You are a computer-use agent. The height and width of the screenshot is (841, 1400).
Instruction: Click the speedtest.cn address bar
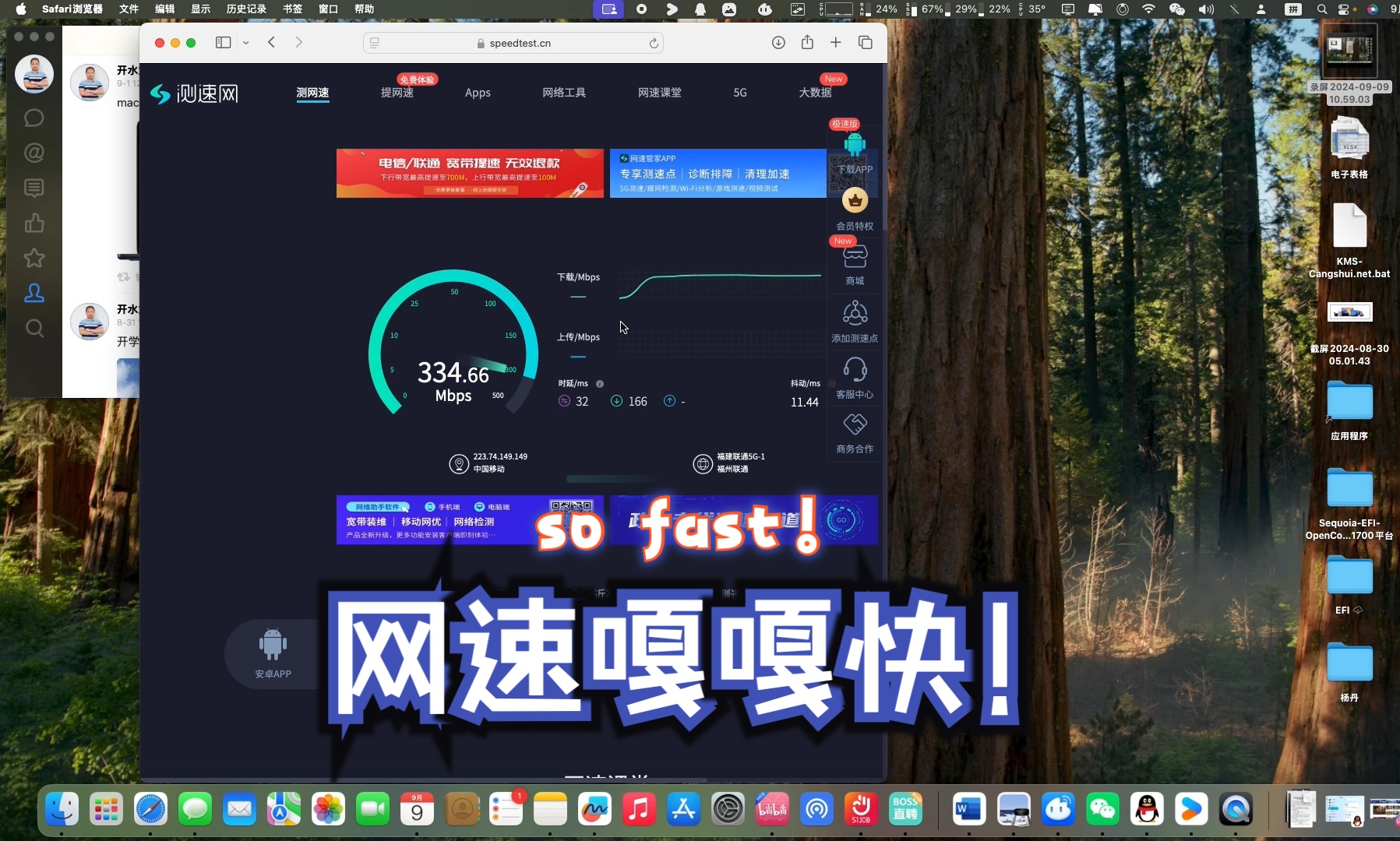point(514,43)
